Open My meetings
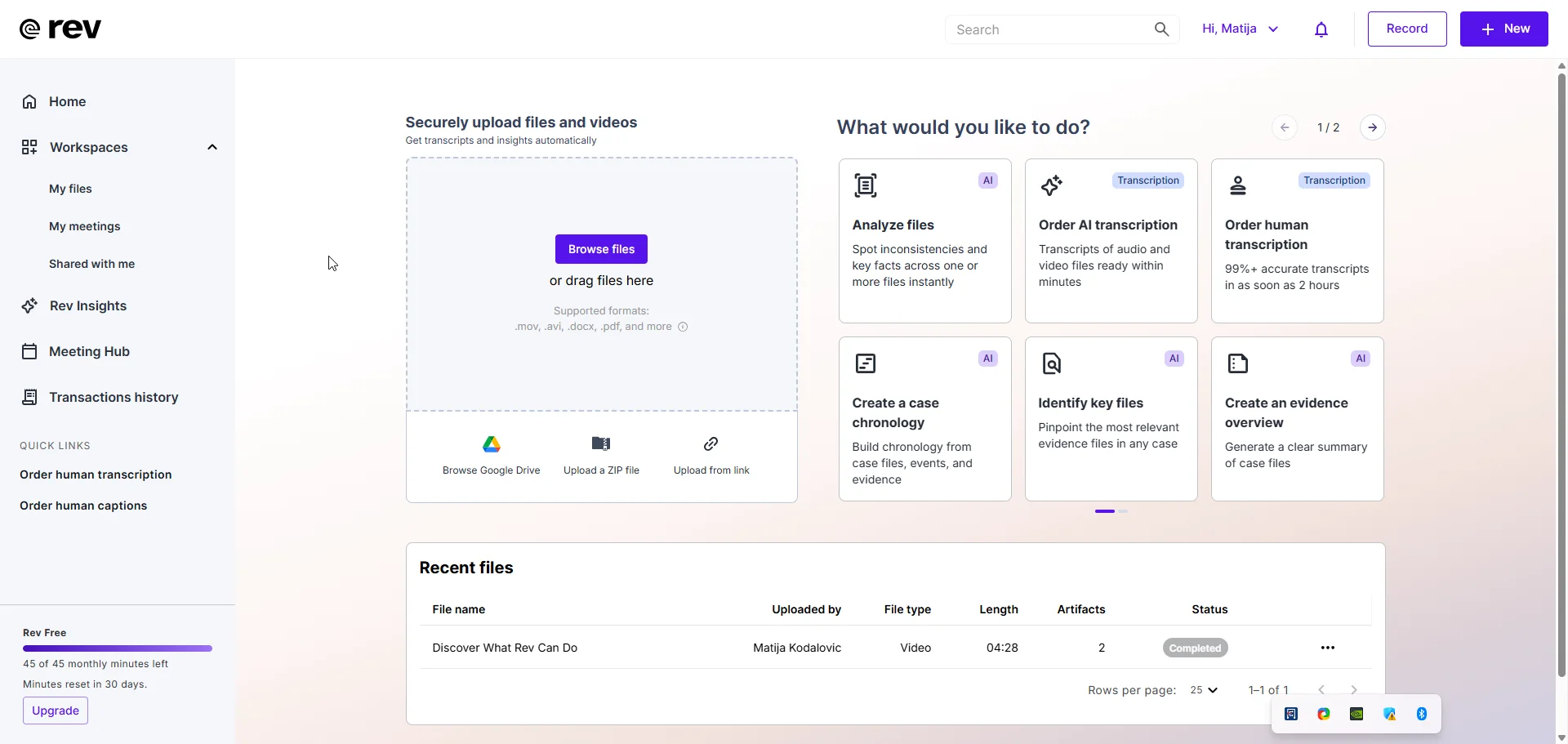This screenshot has height=744, width=1568. [x=84, y=226]
